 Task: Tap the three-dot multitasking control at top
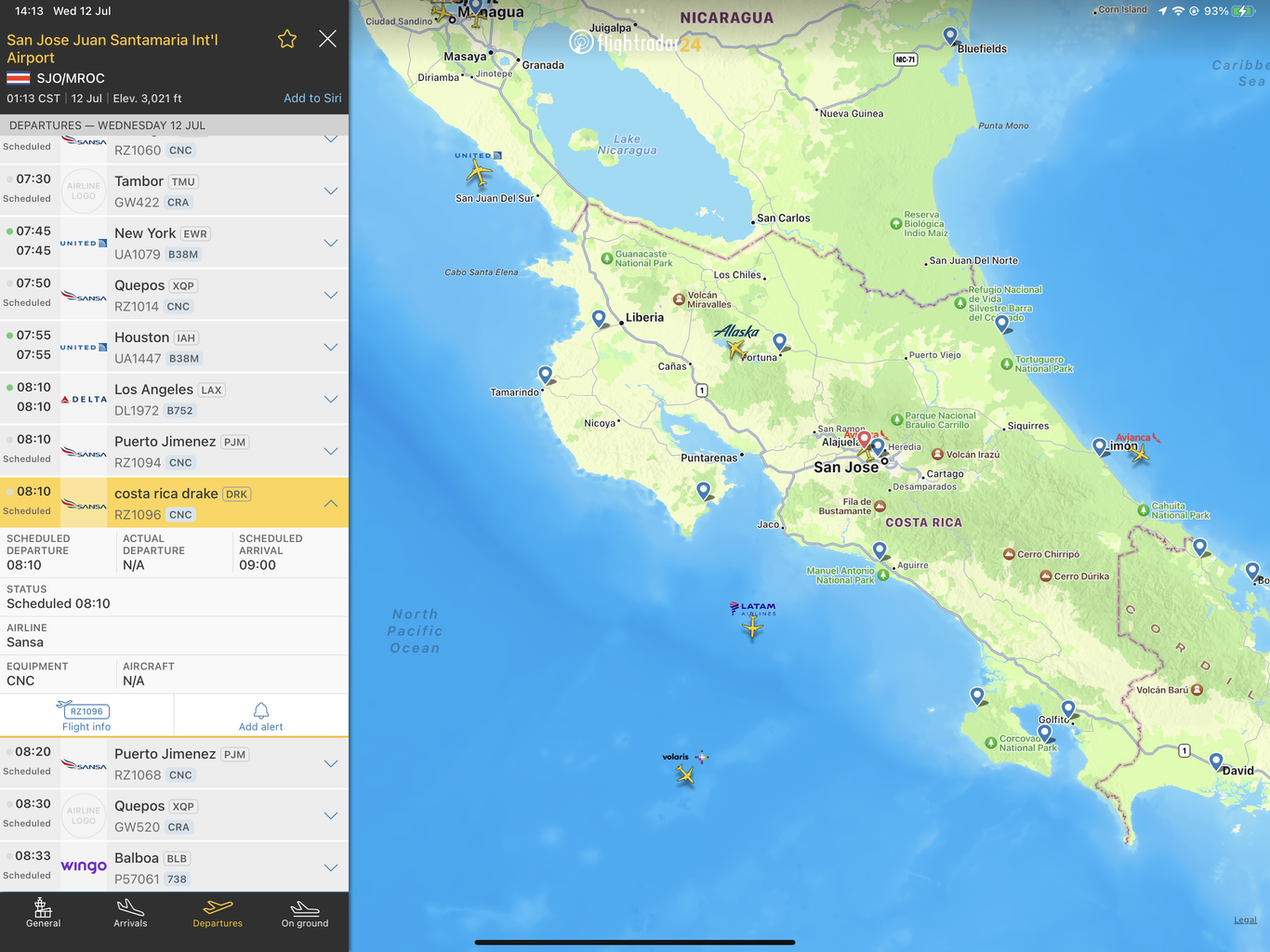(x=635, y=11)
